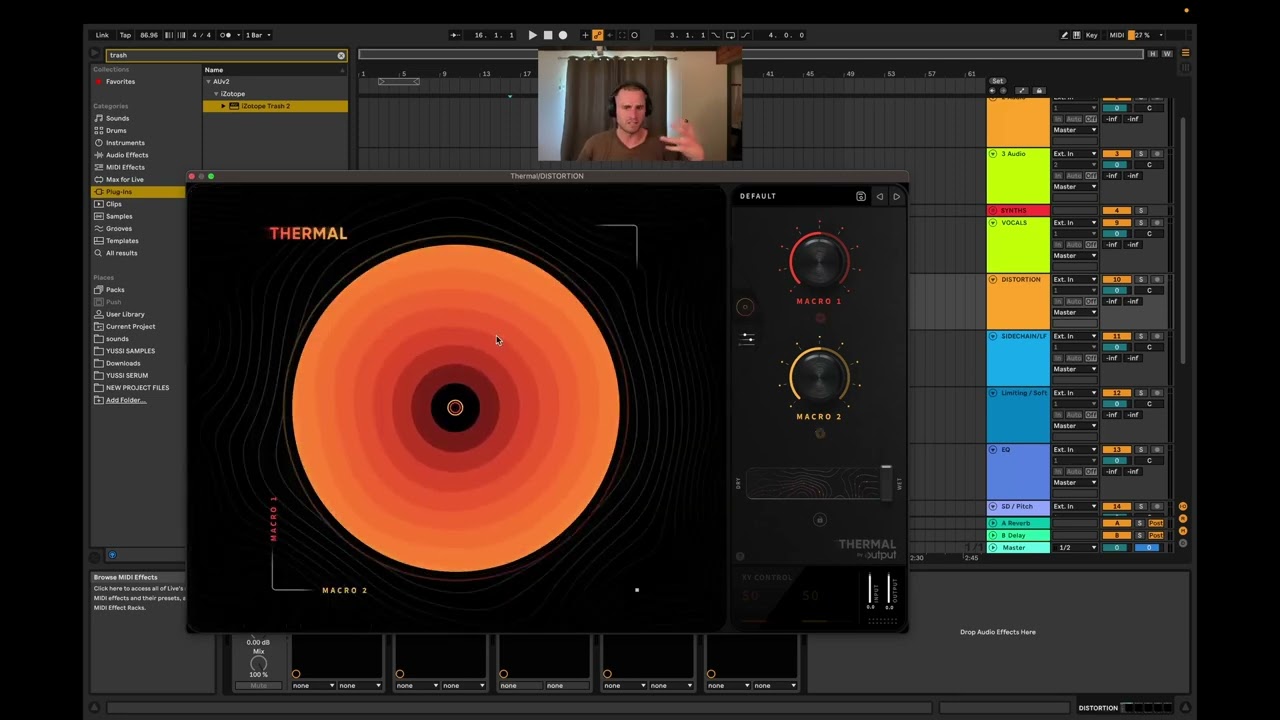1280x720 pixels.
Task: Show the In/Out section toggle icon
Action: (x=1183, y=507)
